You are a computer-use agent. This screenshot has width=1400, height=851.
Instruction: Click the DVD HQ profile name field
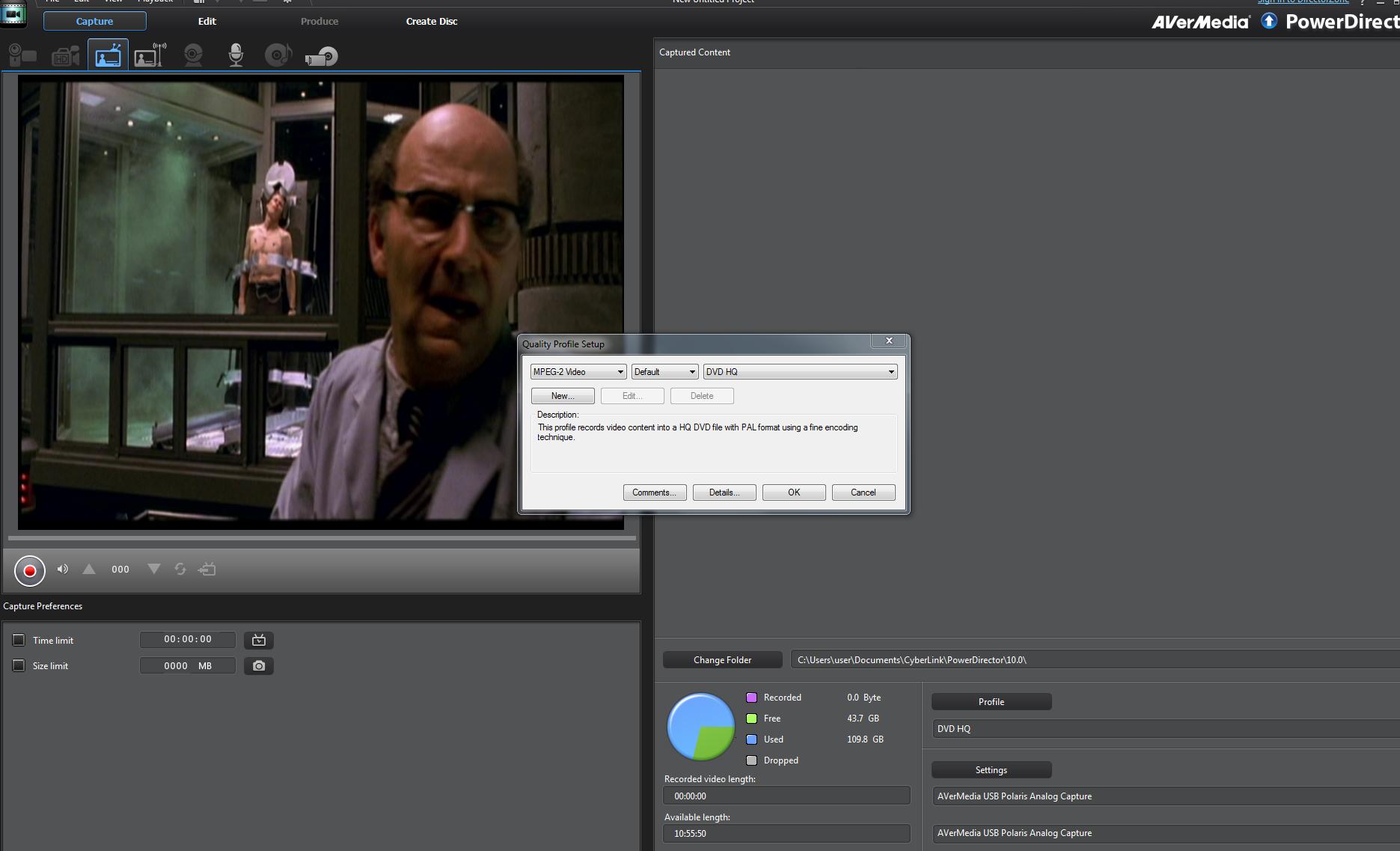(1166, 728)
